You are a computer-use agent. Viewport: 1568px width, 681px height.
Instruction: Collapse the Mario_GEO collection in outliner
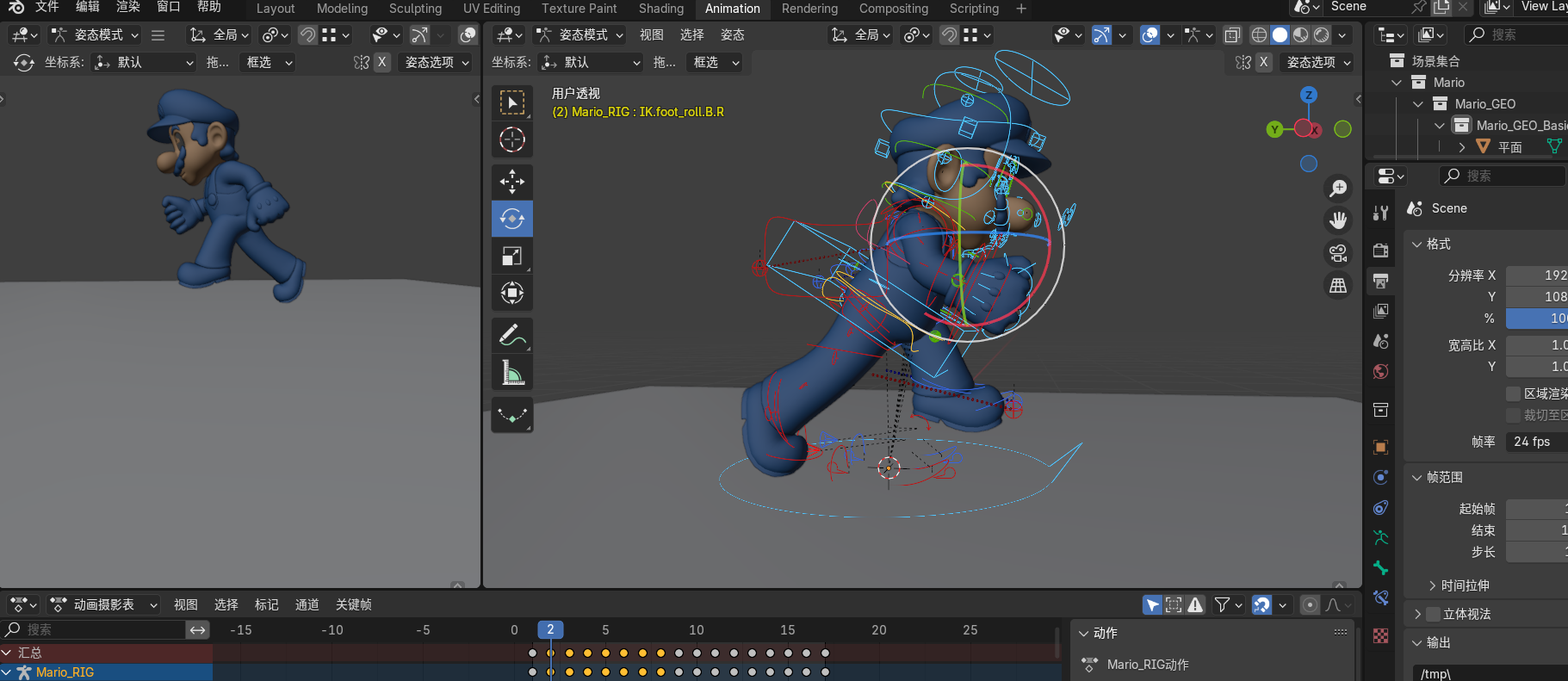(1418, 104)
